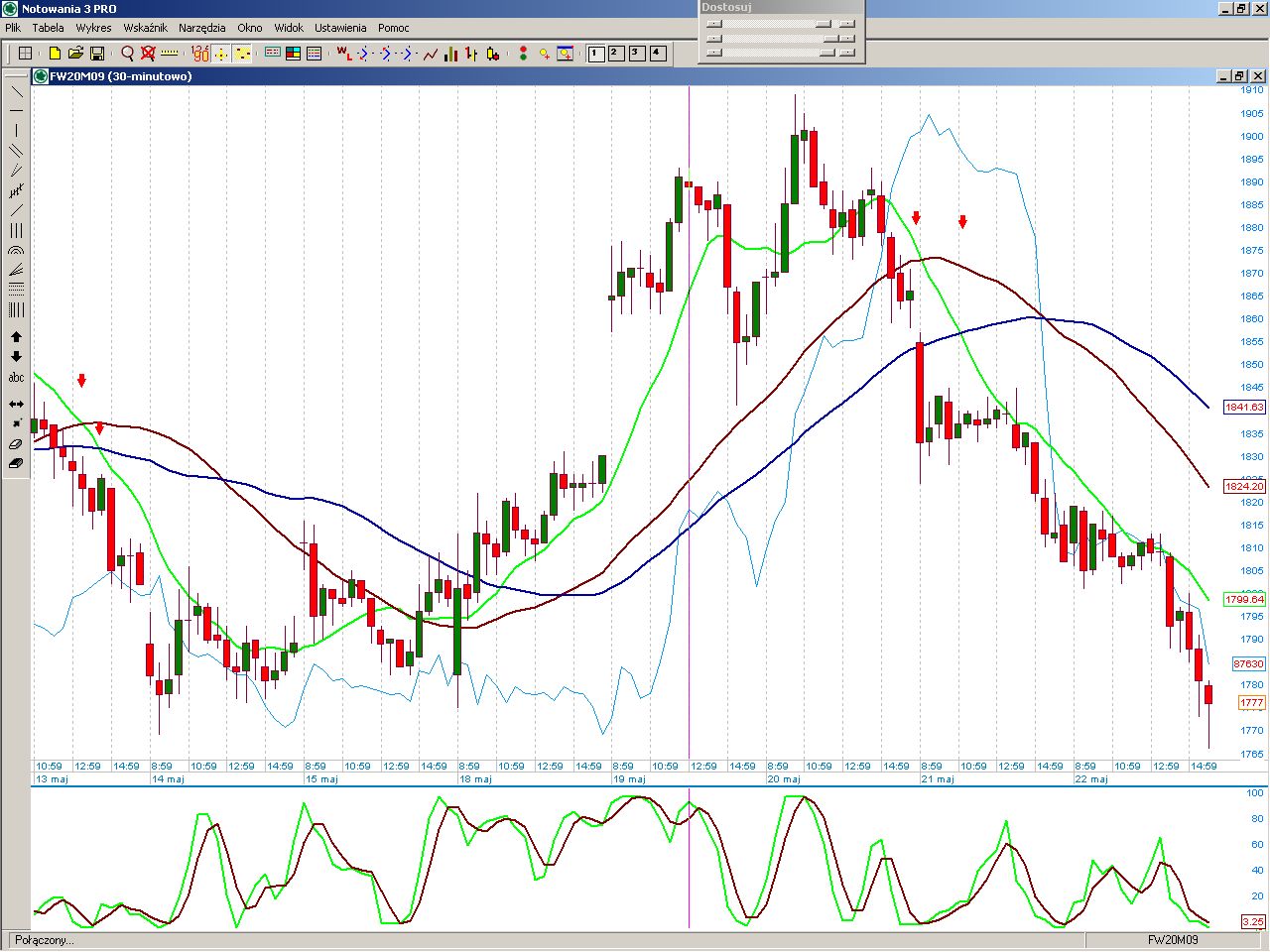Image resolution: width=1270 pixels, height=952 pixels.
Task: Click the 1841.63 price label on axis
Action: tap(1244, 408)
